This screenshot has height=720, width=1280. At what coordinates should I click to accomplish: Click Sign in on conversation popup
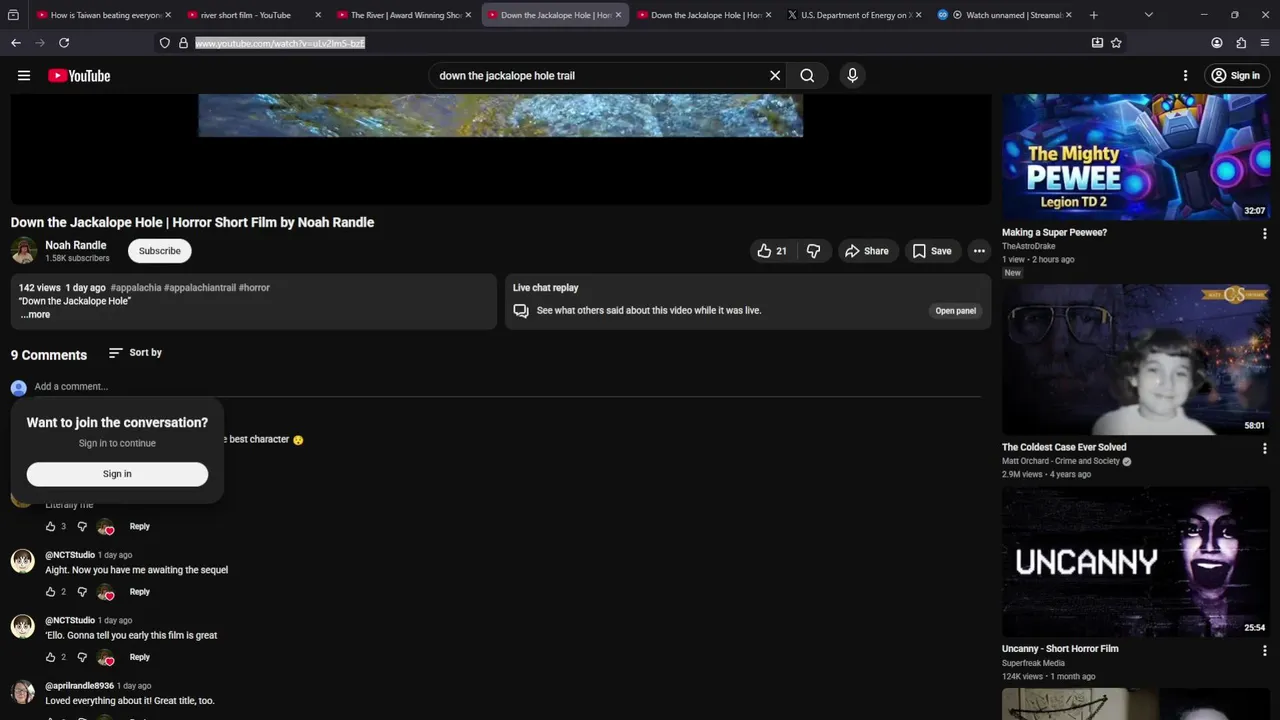[117, 474]
